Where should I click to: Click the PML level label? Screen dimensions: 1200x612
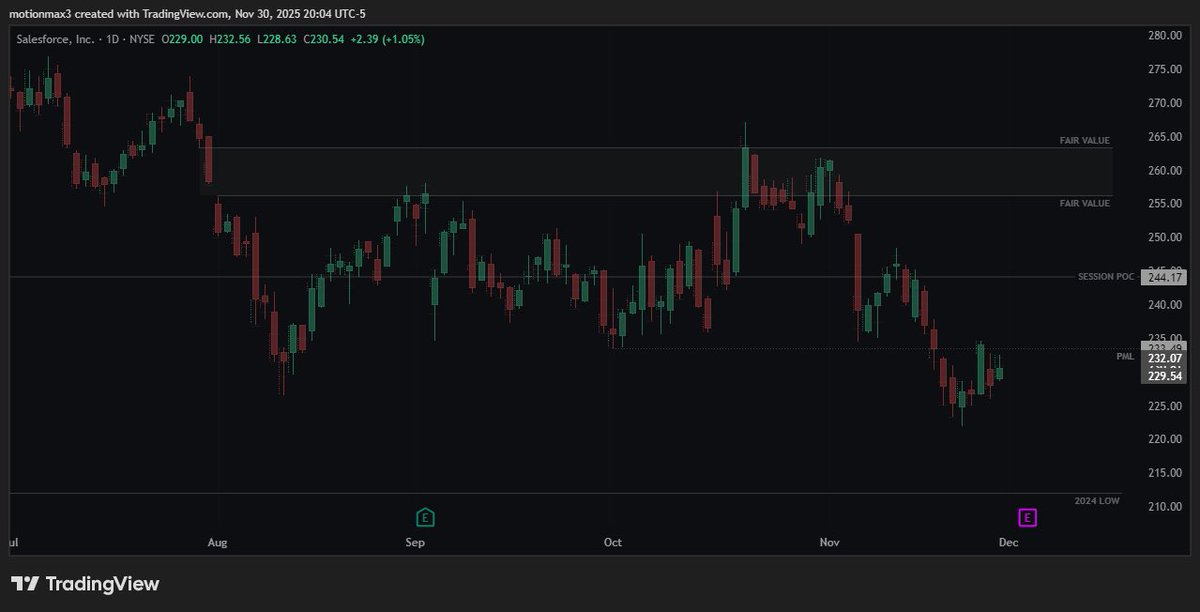[x=1126, y=355]
